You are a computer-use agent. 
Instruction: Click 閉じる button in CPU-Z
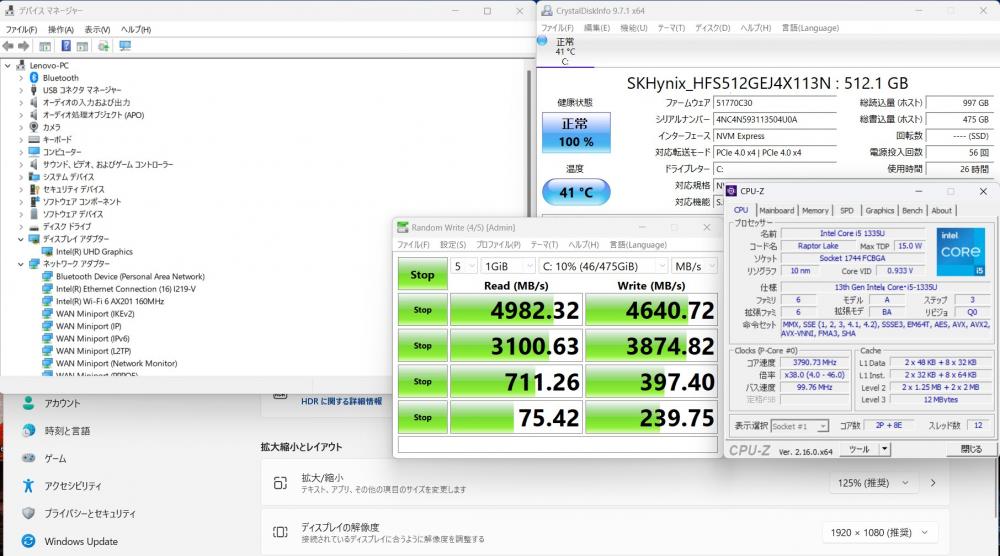point(971,450)
